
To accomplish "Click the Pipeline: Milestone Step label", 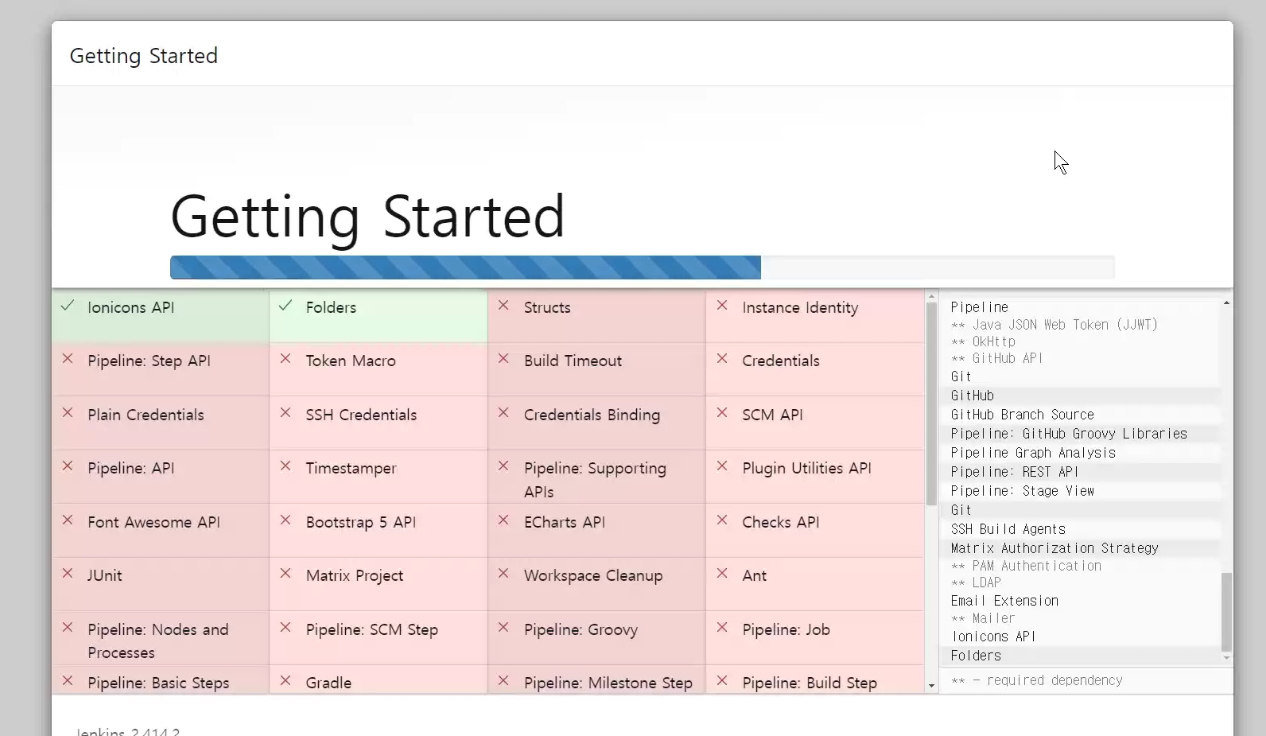I will pos(608,683).
